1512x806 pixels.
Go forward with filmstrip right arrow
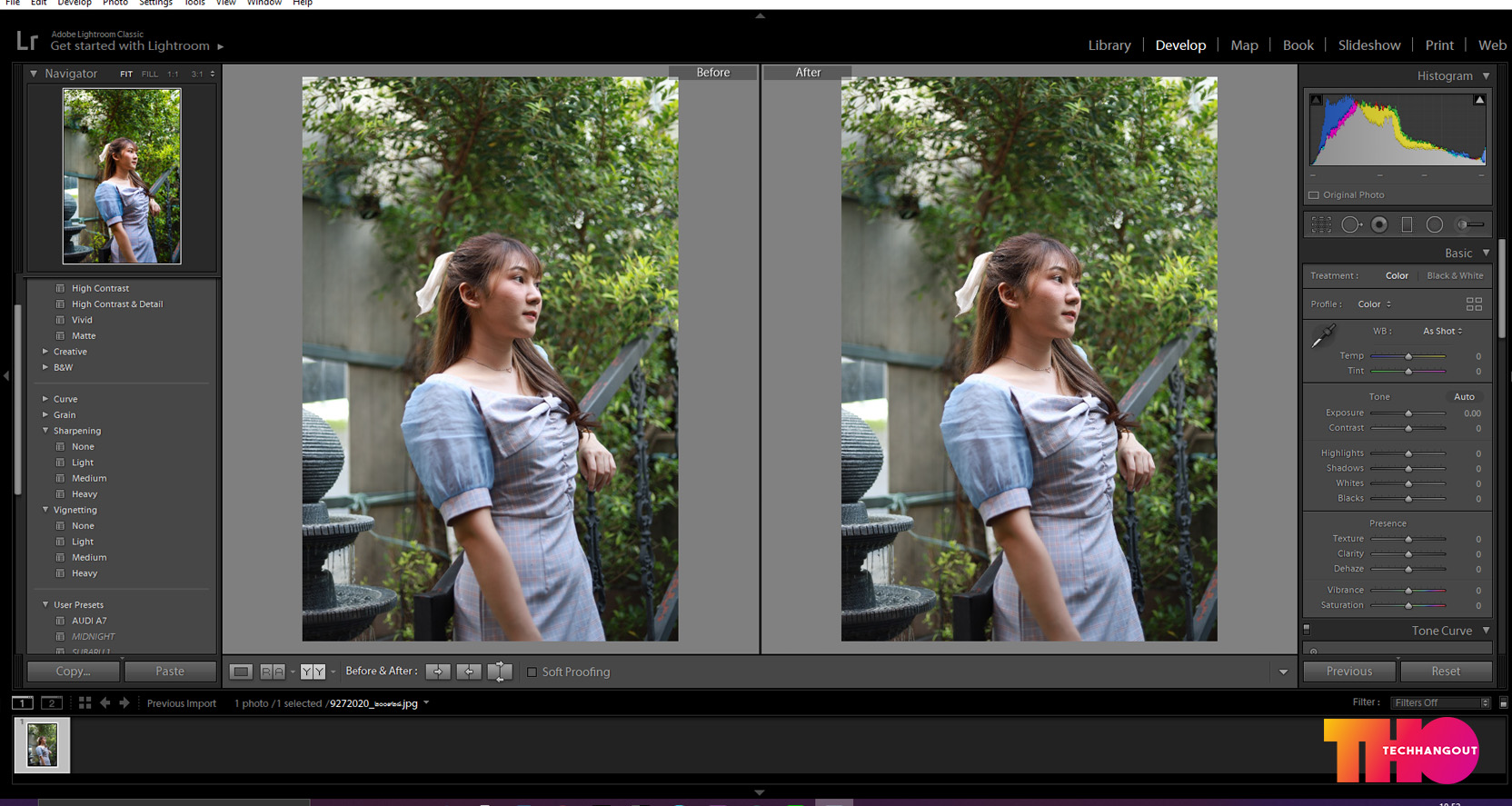[x=124, y=702]
